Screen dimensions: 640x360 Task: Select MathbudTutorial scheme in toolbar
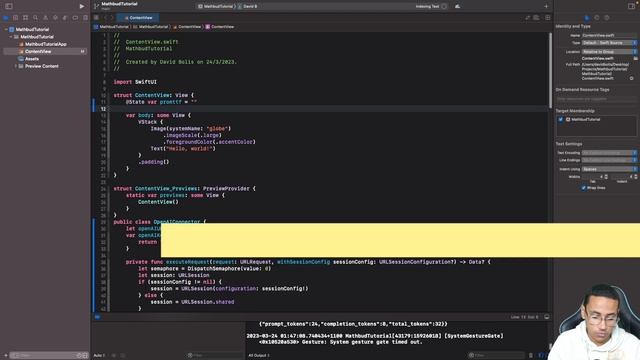pyautogui.click(x=215, y=7)
